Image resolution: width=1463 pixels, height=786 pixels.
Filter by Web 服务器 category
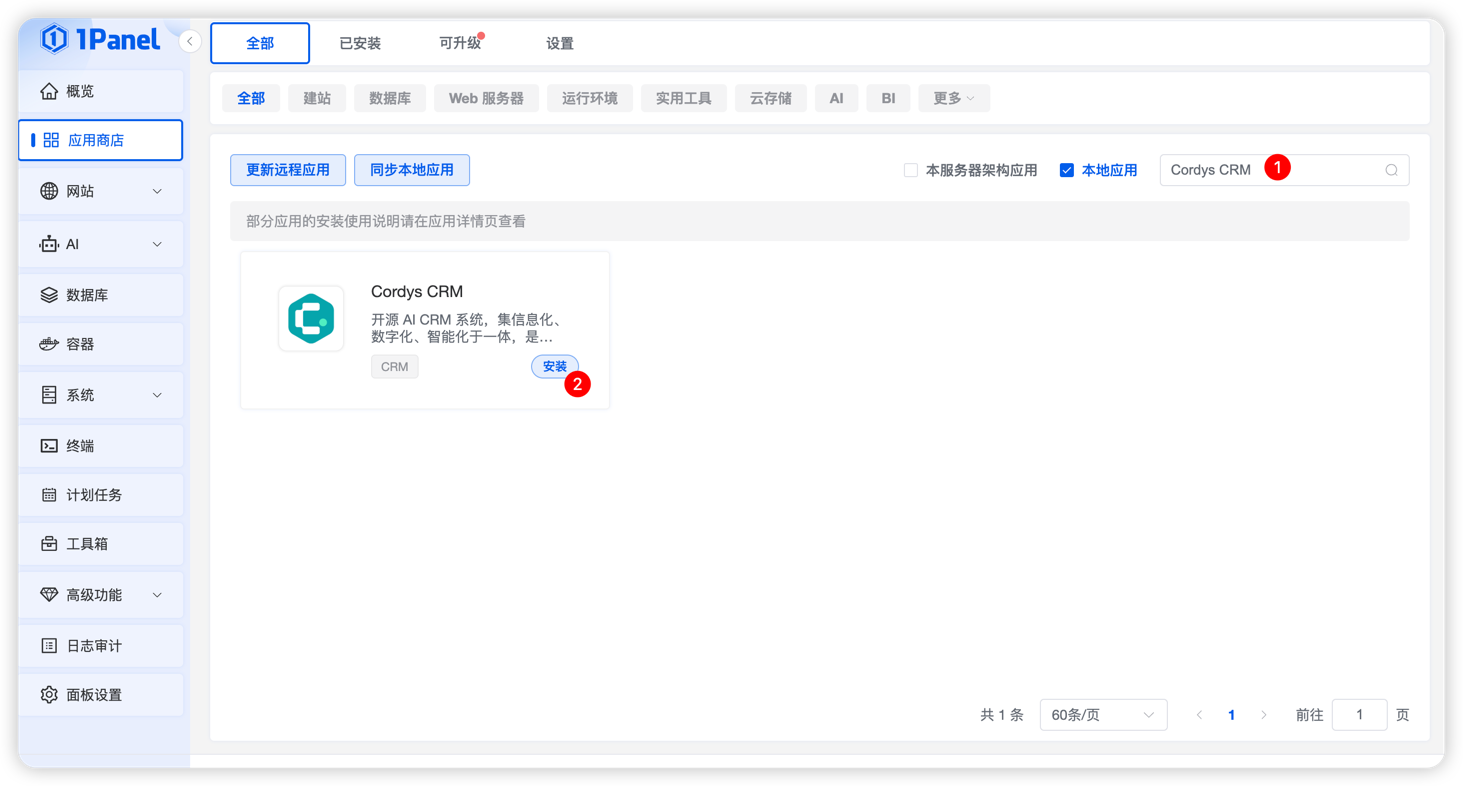coord(486,98)
